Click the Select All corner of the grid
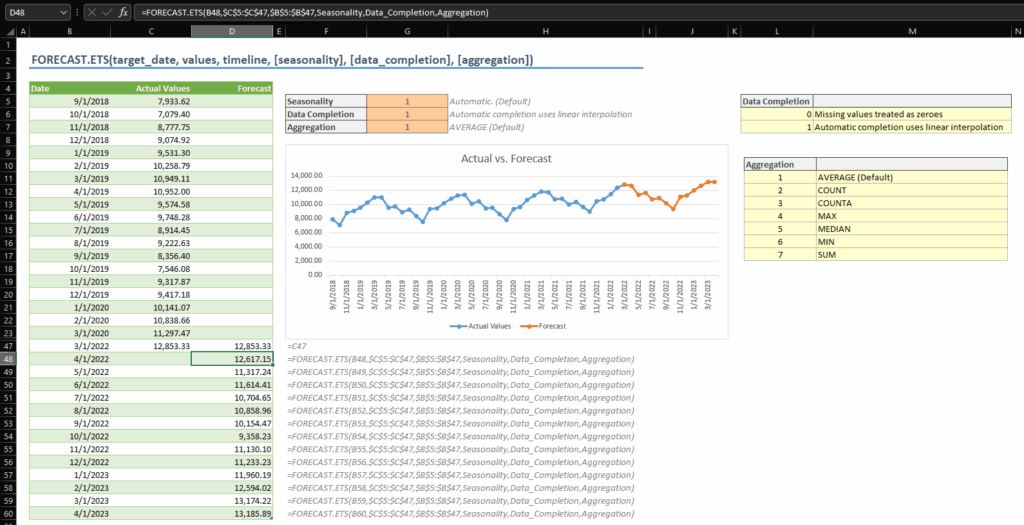This screenshot has width=1024, height=525. [9, 32]
